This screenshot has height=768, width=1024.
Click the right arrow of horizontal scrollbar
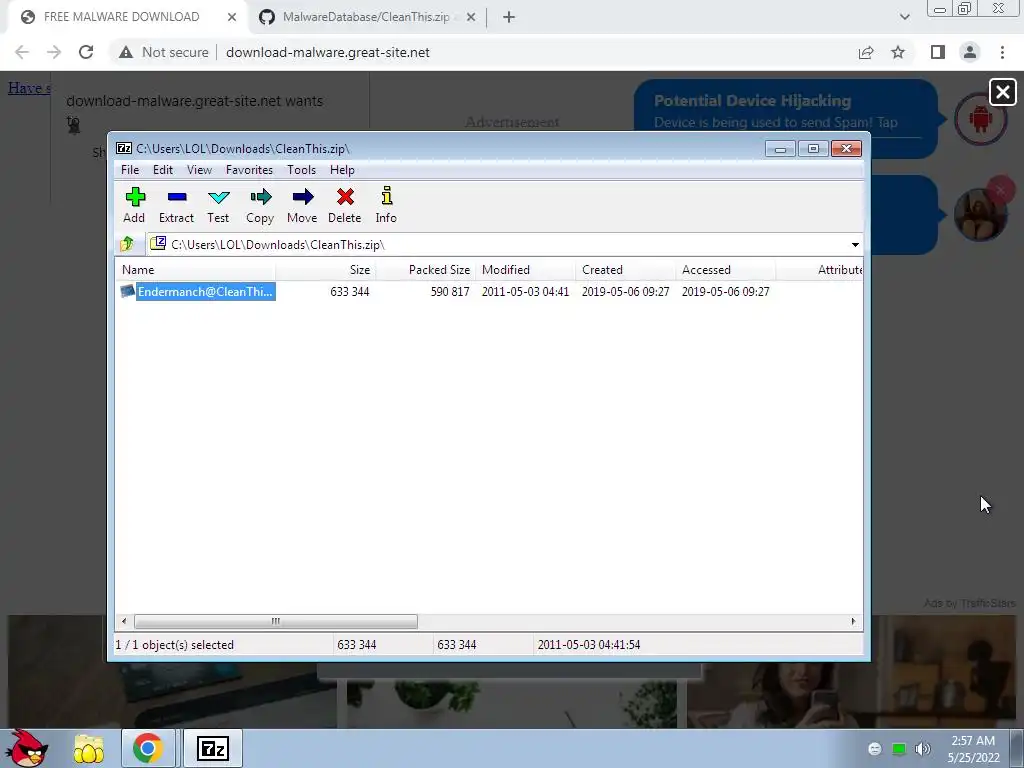click(853, 621)
